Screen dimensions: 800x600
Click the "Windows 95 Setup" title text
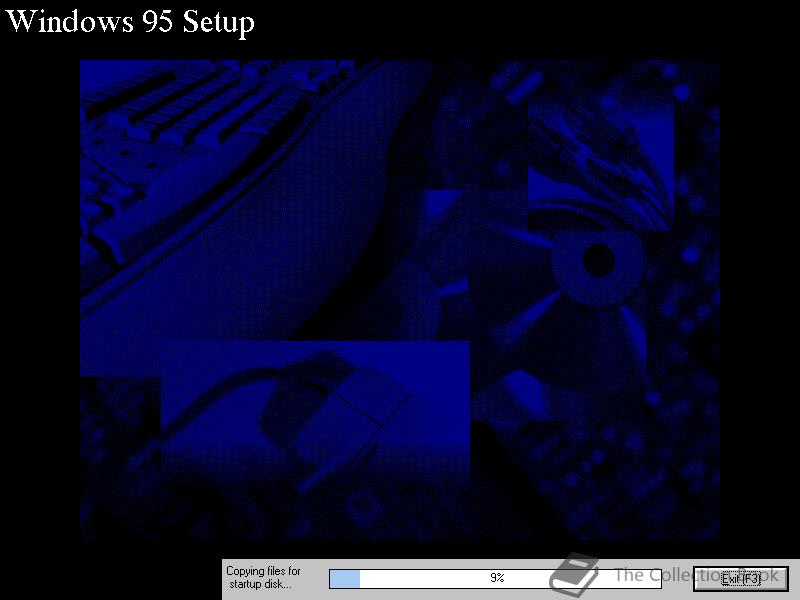[130, 22]
